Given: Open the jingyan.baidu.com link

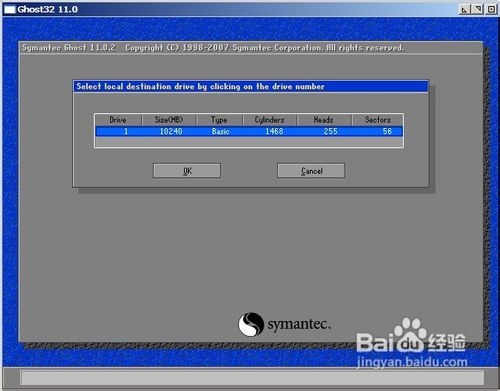Looking at the screenshot, I should coord(412,362).
